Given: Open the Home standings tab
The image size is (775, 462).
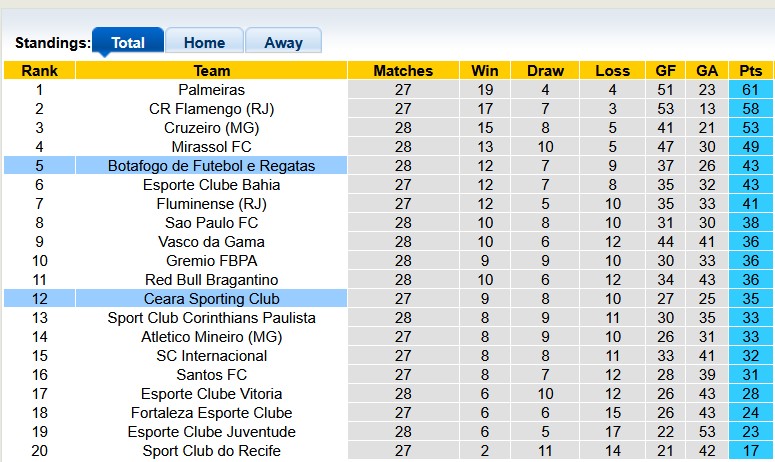Looking at the screenshot, I should pos(204,43).
